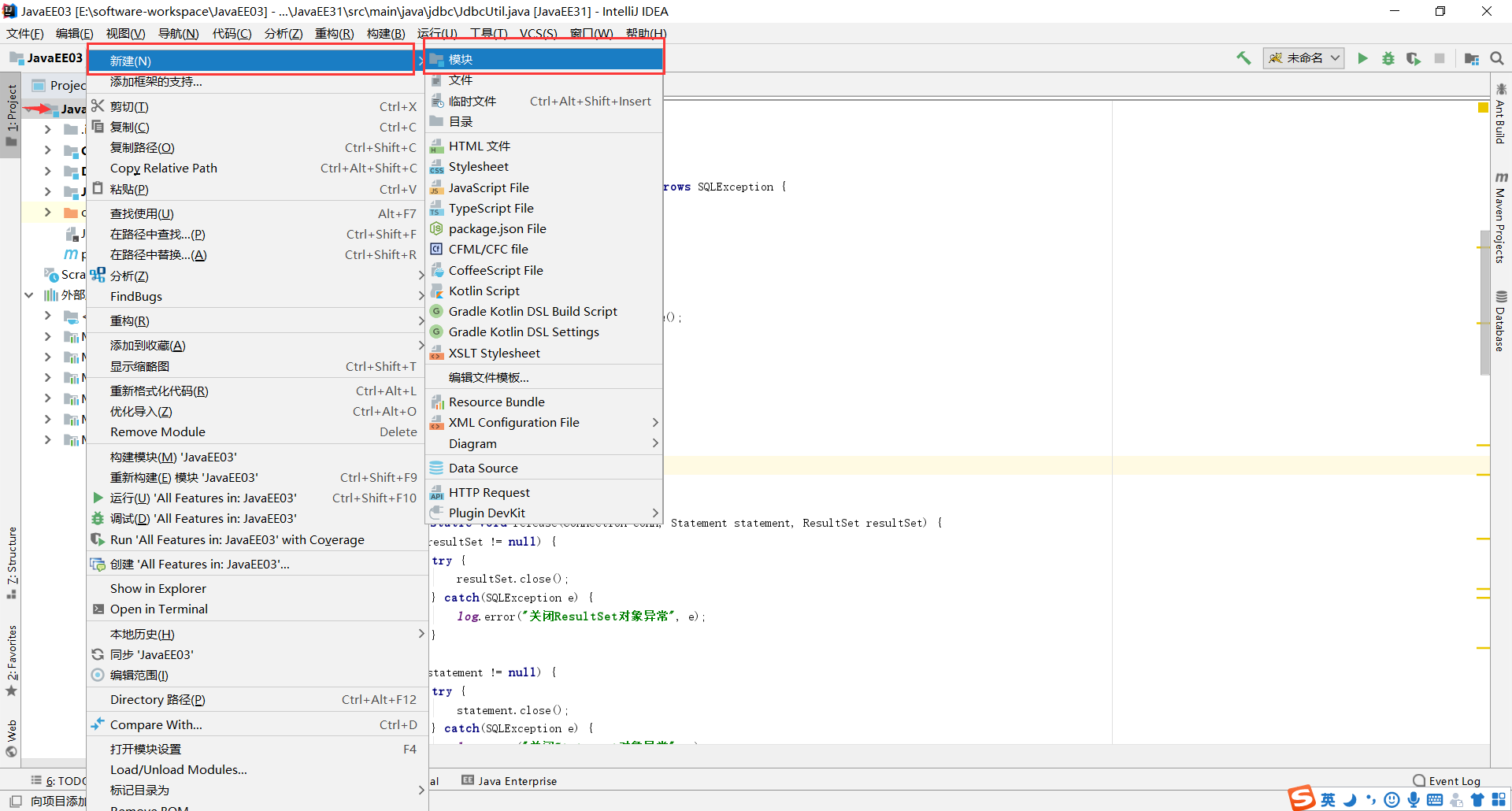Open the Z: Structure tool window tab
The height and width of the screenshot is (811, 1512).
click(x=11, y=562)
